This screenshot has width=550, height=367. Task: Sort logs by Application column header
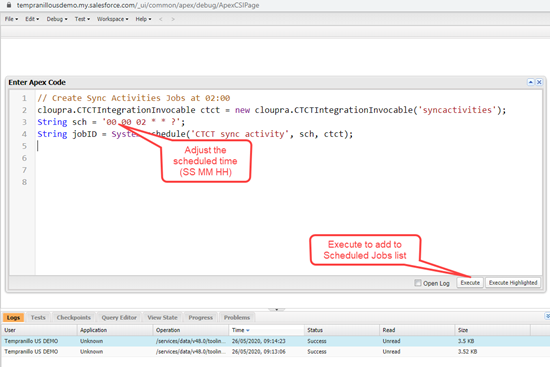[x=115, y=330]
